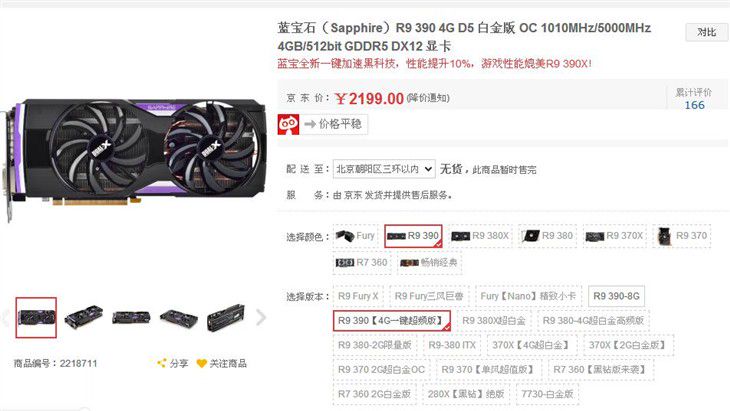Screen dimensions: 730x411
Task: Choose the R9 390-8G version
Action: pyautogui.click(x=616, y=296)
